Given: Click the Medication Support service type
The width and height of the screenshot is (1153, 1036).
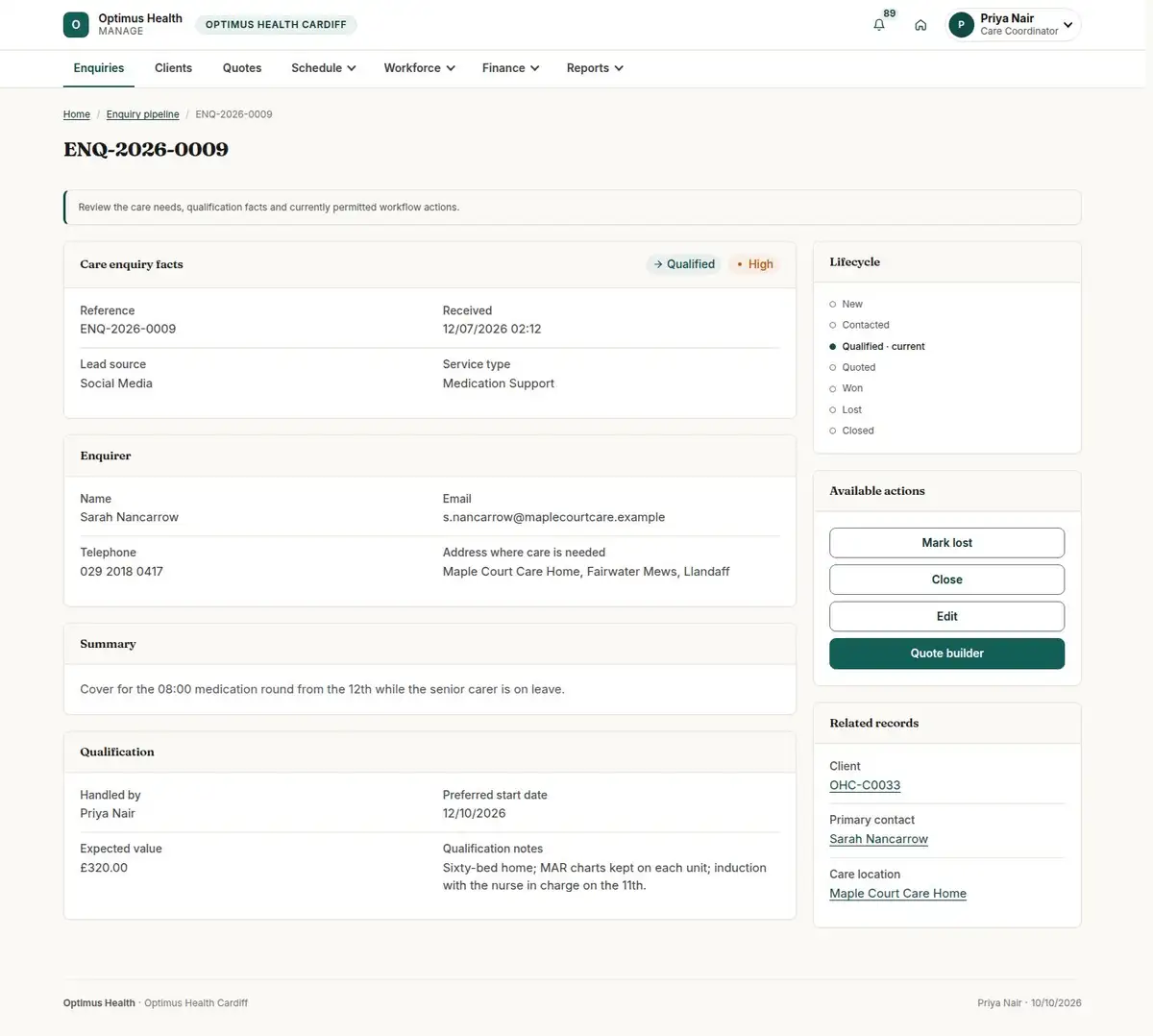Looking at the screenshot, I should click(499, 382).
